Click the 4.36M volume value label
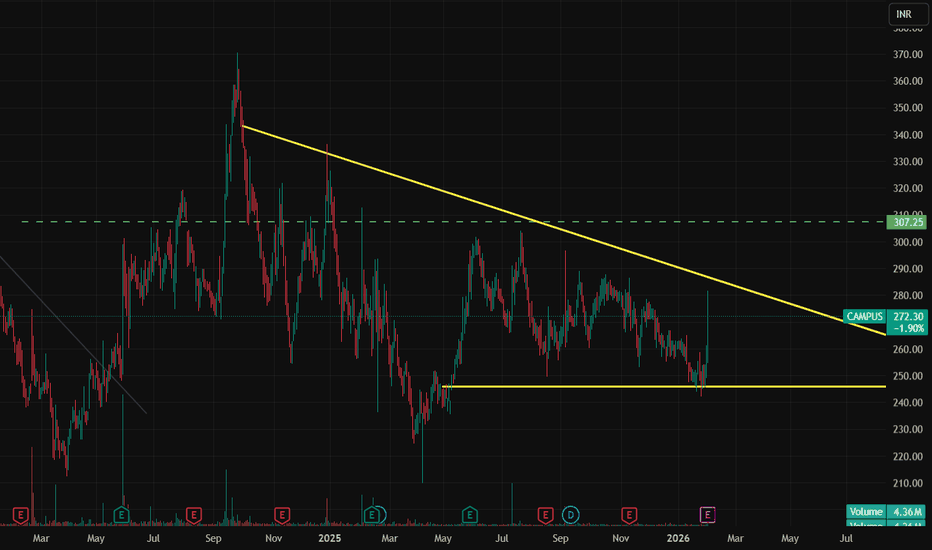 (907, 512)
